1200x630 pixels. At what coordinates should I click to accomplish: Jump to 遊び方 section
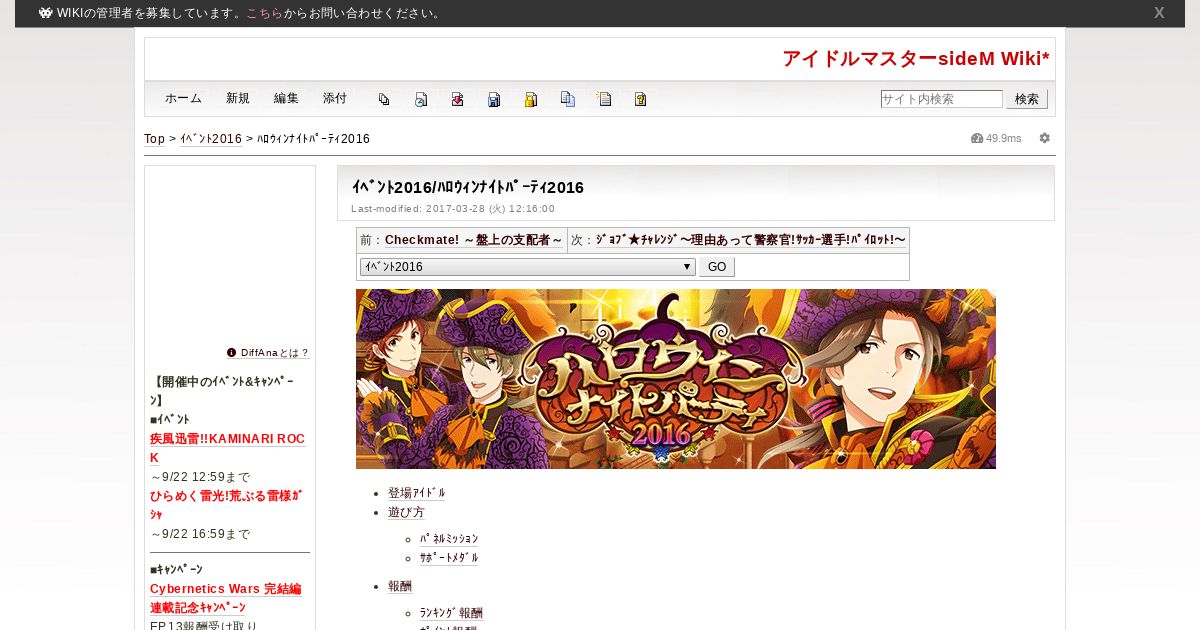(x=406, y=512)
